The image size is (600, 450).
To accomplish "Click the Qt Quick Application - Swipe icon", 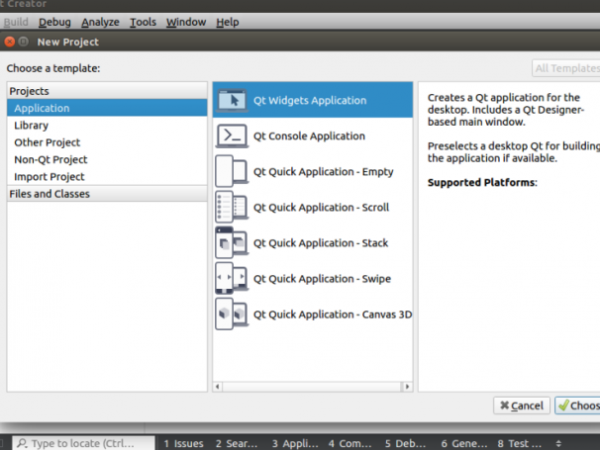I will pyautogui.click(x=231, y=278).
